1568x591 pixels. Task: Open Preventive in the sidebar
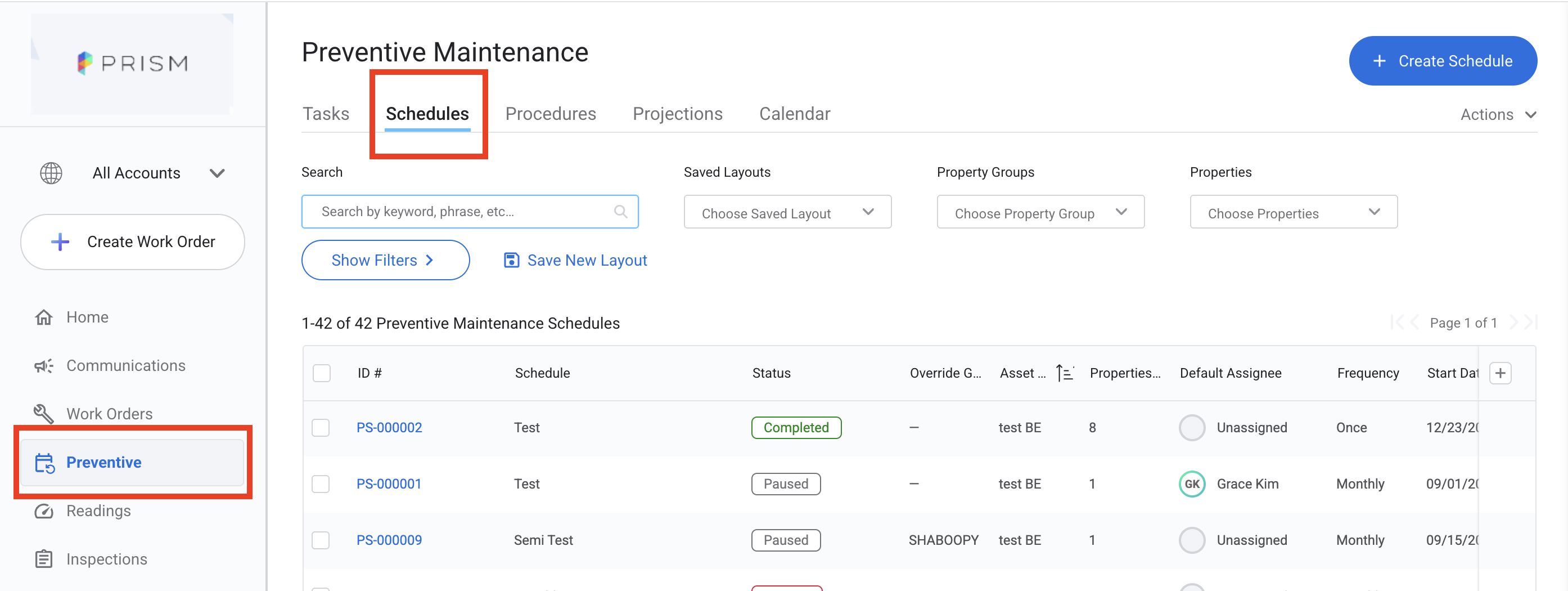click(132, 463)
